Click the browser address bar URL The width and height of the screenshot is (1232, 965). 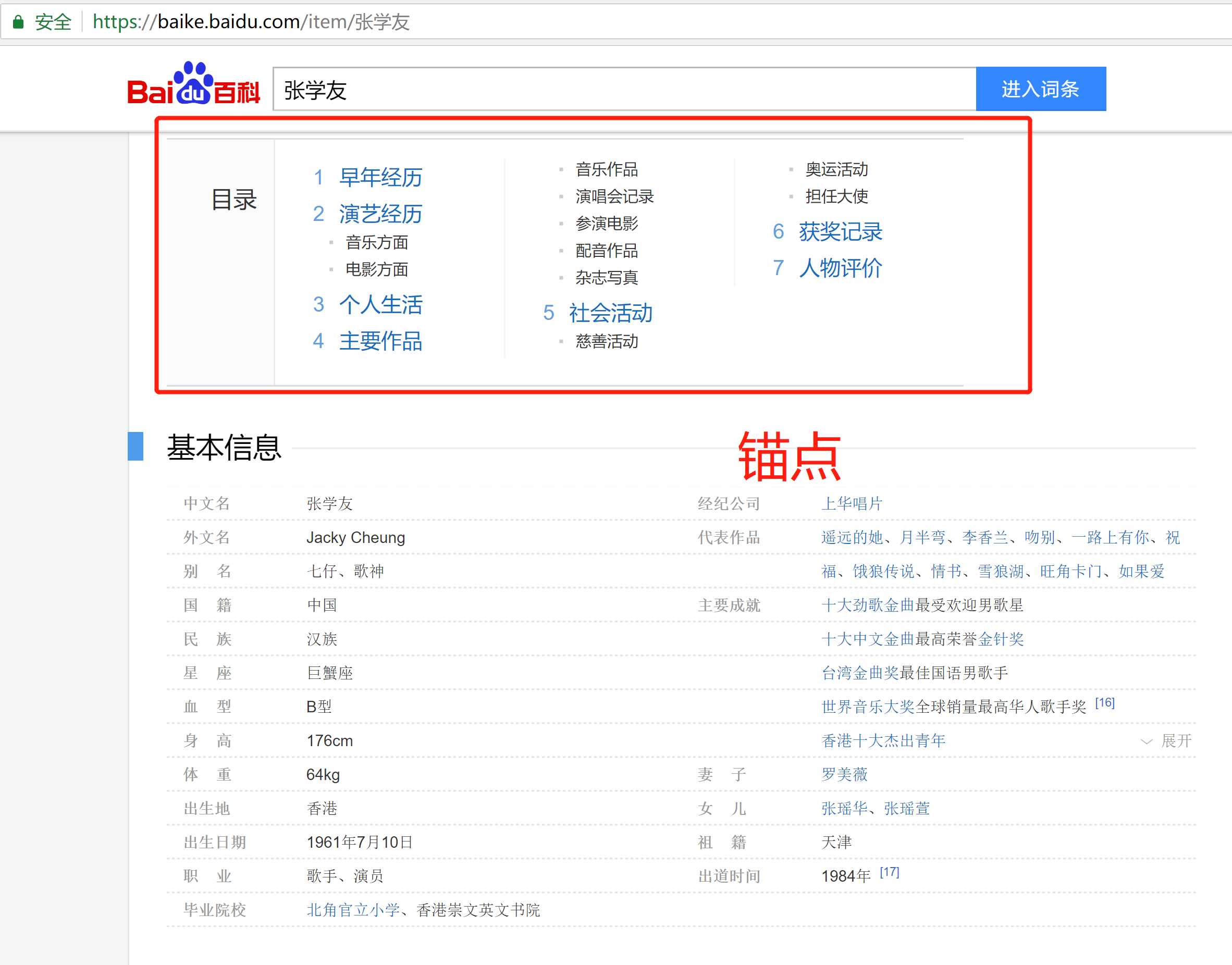(251, 22)
